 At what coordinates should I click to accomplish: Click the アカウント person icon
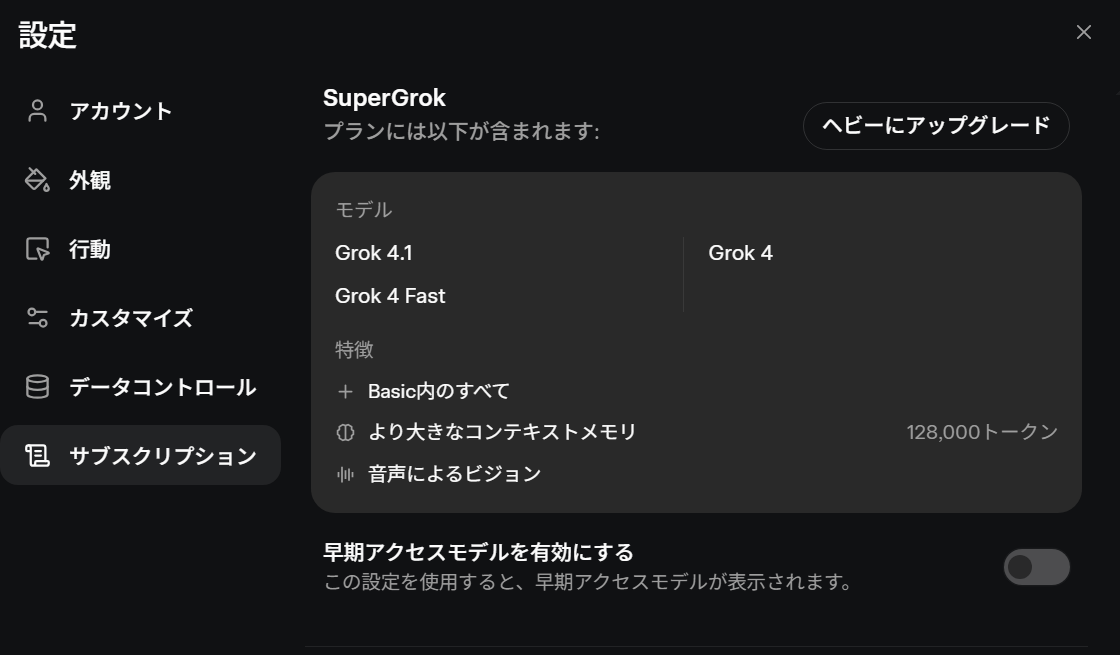(x=37, y=111)
